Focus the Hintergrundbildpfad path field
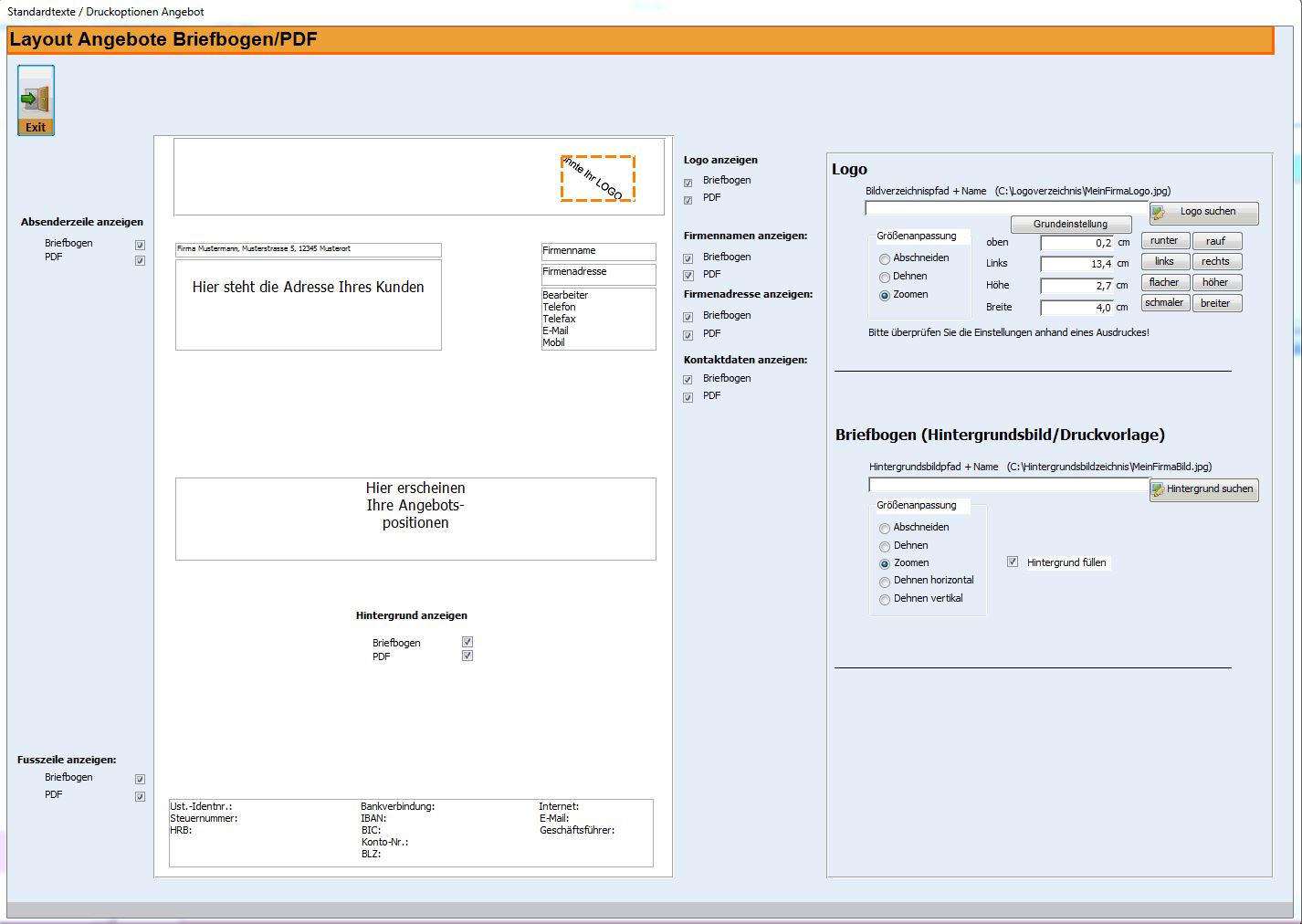1302x924 pixels. point(1009,485)
